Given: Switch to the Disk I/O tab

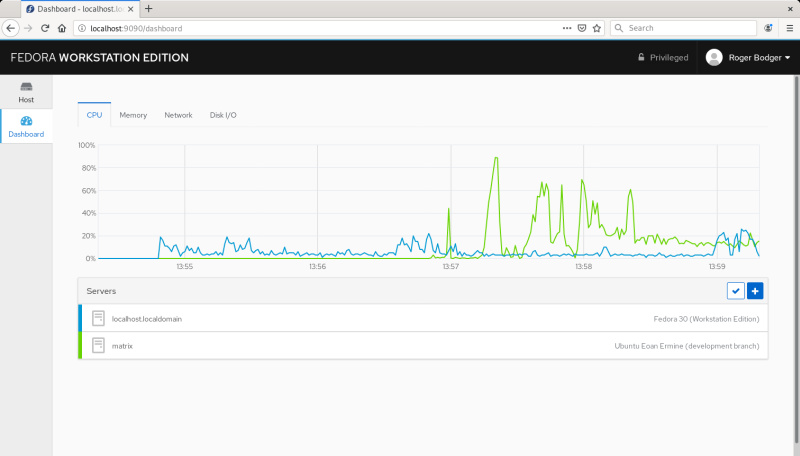Looking at the screenshot, I should click(x=223, y=115).
